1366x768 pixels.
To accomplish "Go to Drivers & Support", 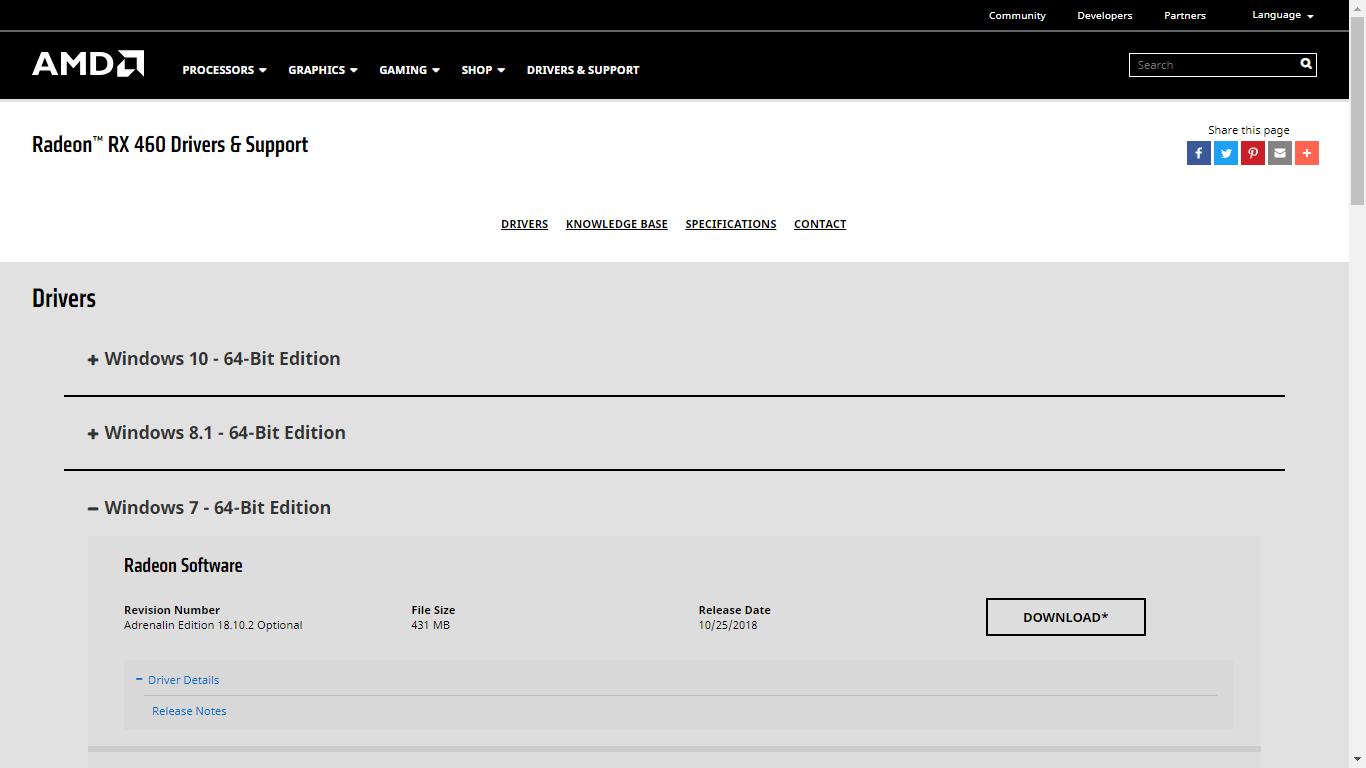I will [583, 70].
